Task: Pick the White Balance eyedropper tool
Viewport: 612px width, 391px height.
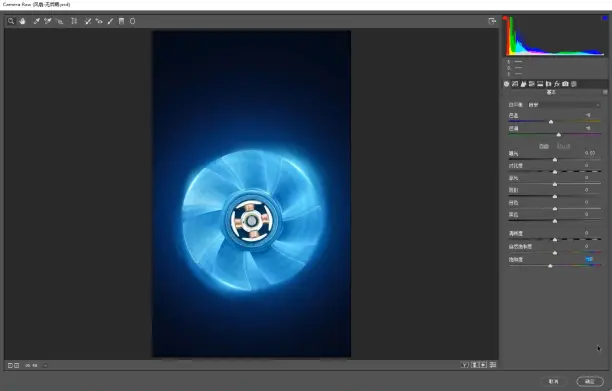Action: point(36,21)
